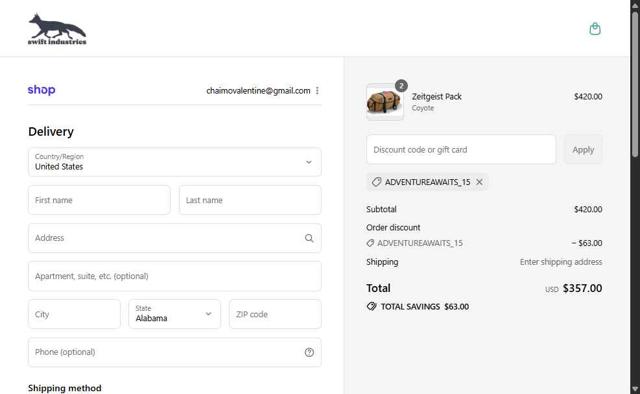Click the − $63.00 order discount amount
Image resolution: width=640 pixels, height=394 pixels.
pyautogui.click(x=587, y=243)
